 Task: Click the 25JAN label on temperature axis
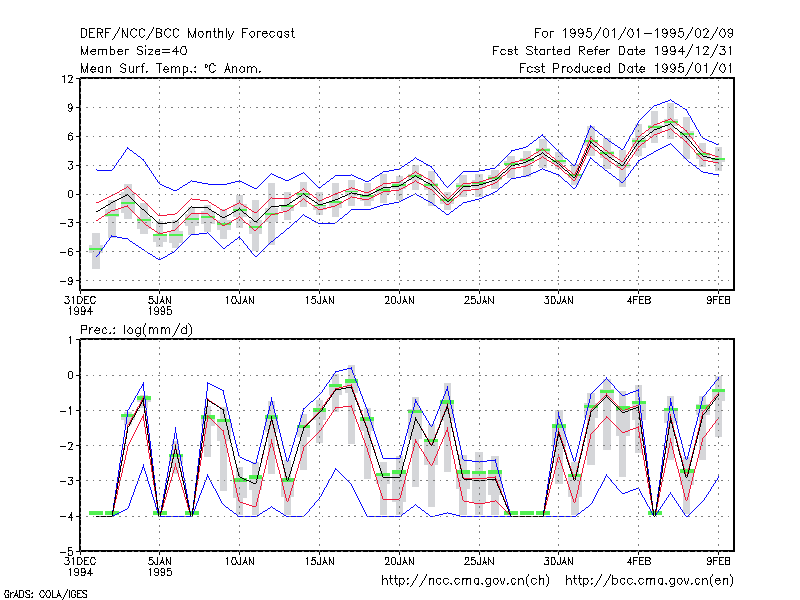[x=479, y=301]
